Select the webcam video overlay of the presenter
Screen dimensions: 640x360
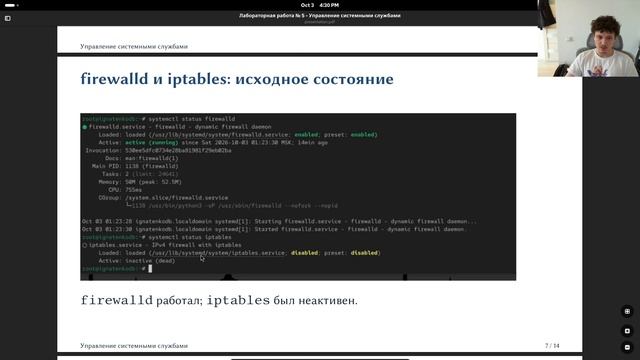coord(589,38)
